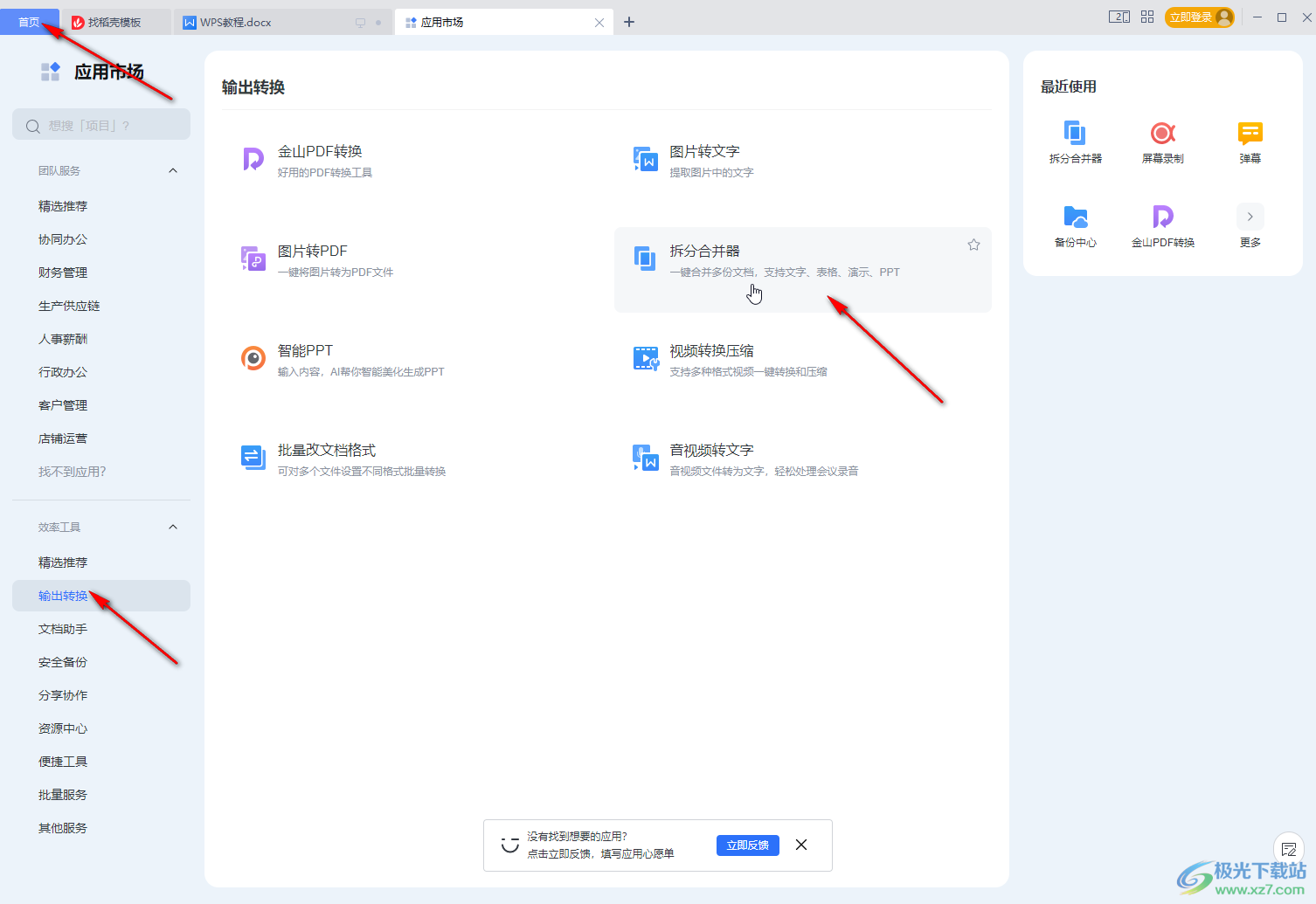Viewport: 1316px width, 904px height.
Task: Launch 屏幕录制 from recently used
Action: (x=1162, y=141)
